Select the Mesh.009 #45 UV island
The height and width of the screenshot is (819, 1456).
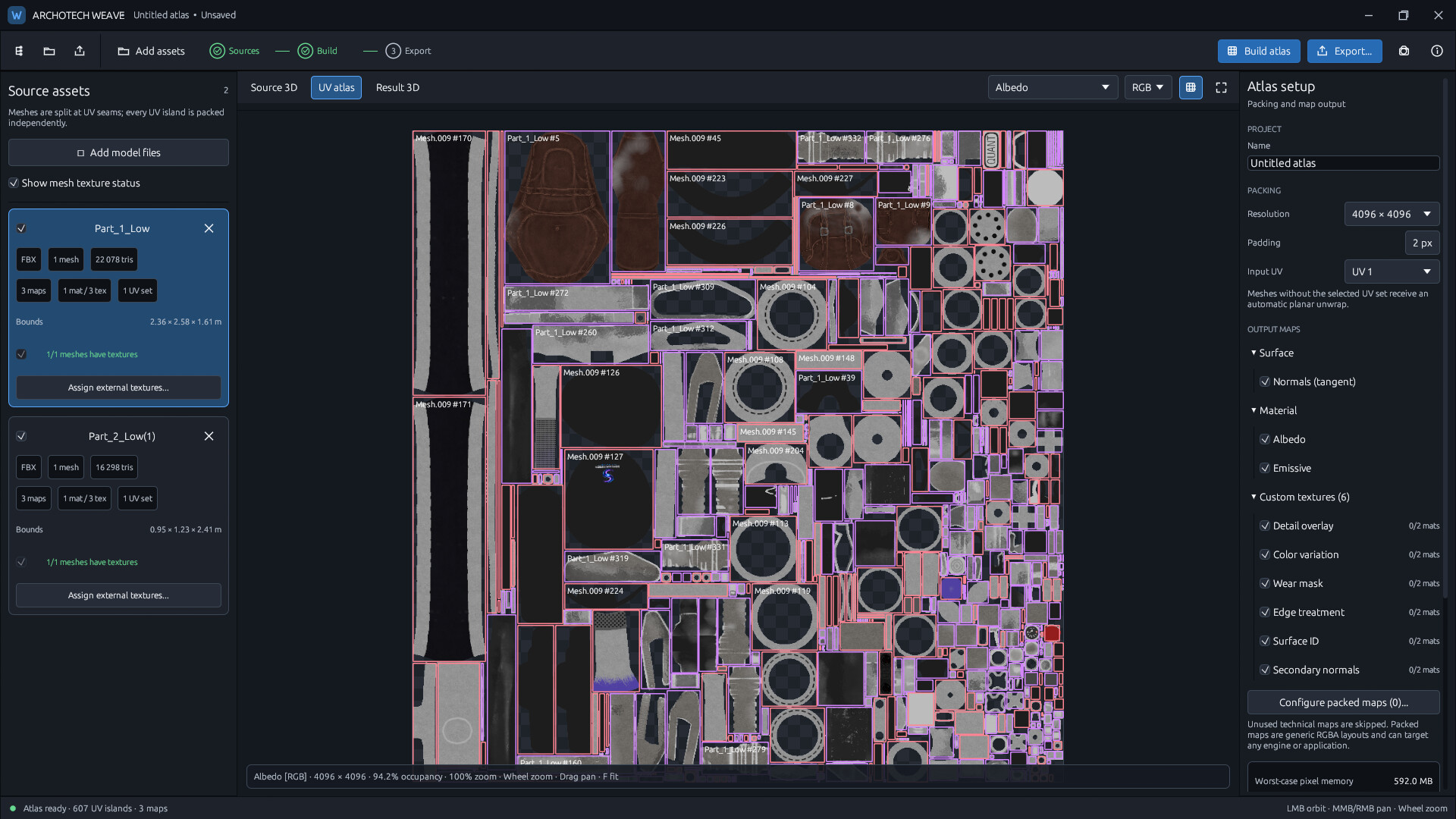pyautogui.click(x=730, y=150)
